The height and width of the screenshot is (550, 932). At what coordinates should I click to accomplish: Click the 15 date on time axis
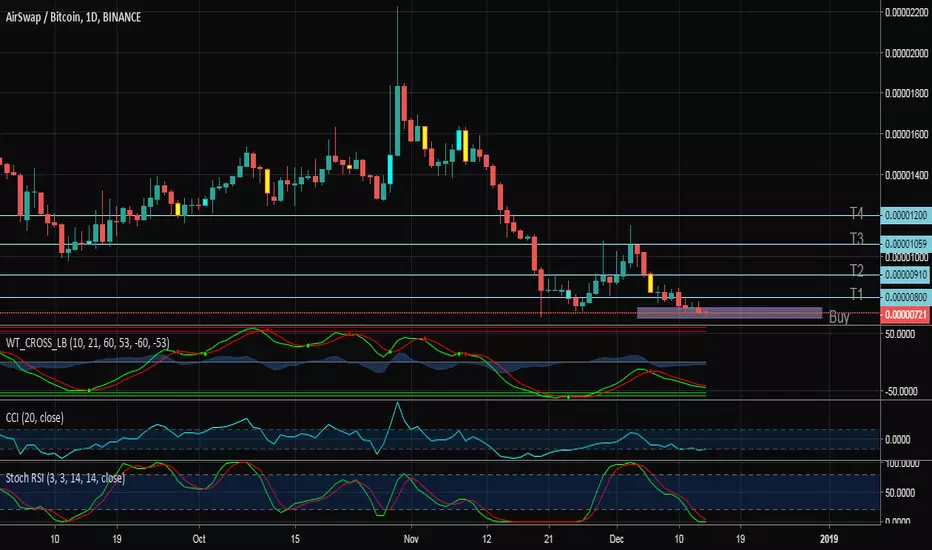(x=295, y=539)
